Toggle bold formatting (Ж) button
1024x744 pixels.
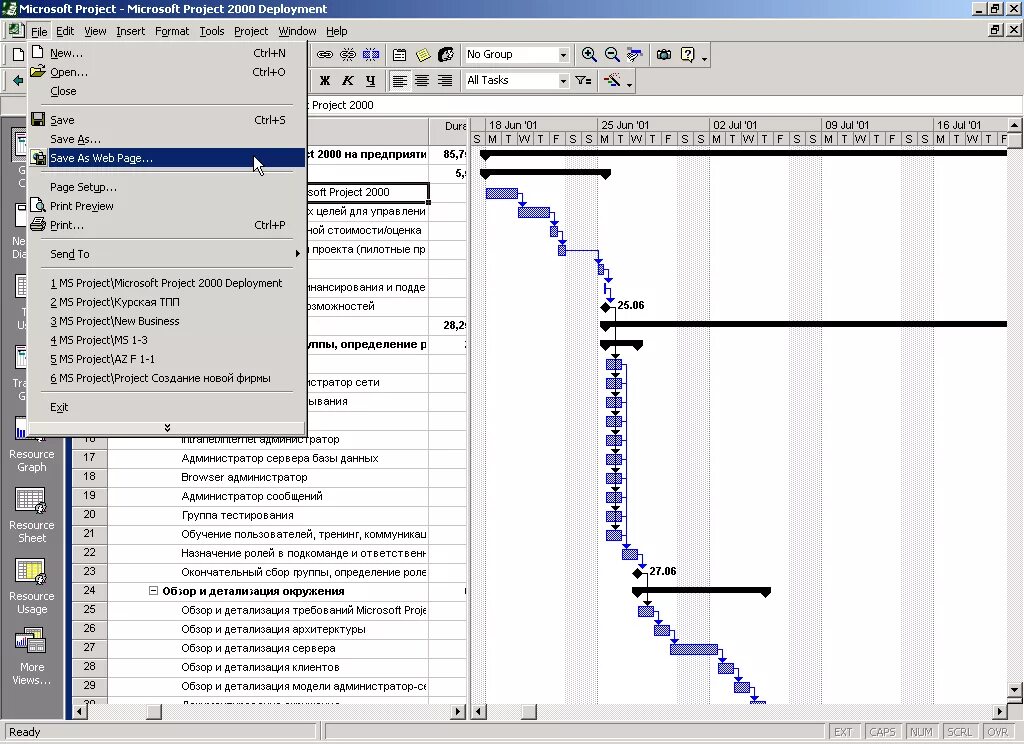pyautogui.click(x=325, y=80)
